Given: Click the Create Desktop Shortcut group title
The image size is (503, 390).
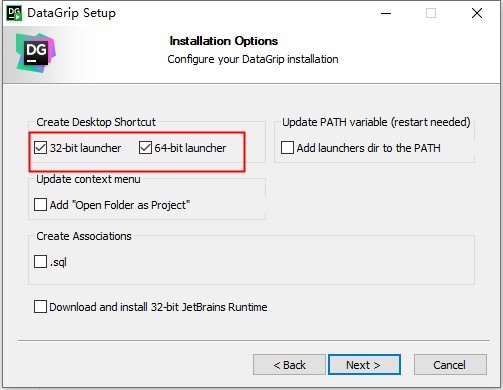Looking at the screenshot, I should 96,122.
